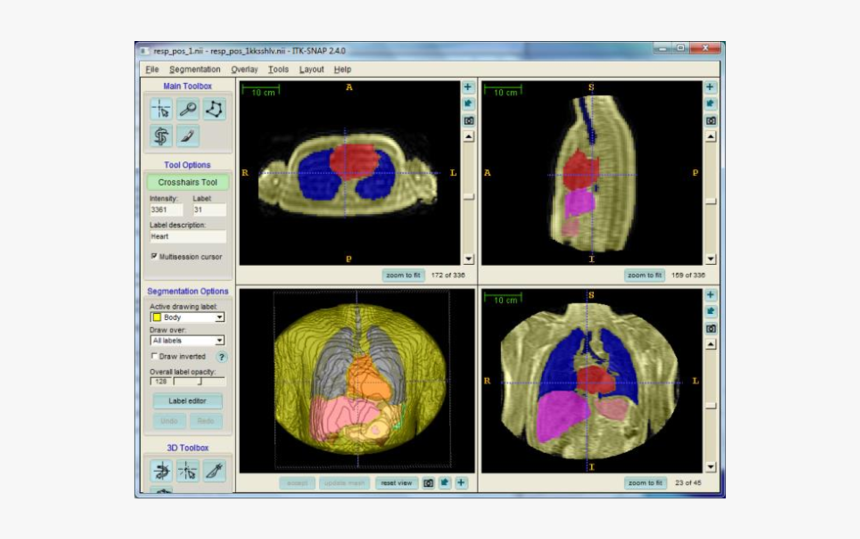Click the Draw inverted help question mark
The width and height of the screenshot is (860, 539).
[222, 357]
